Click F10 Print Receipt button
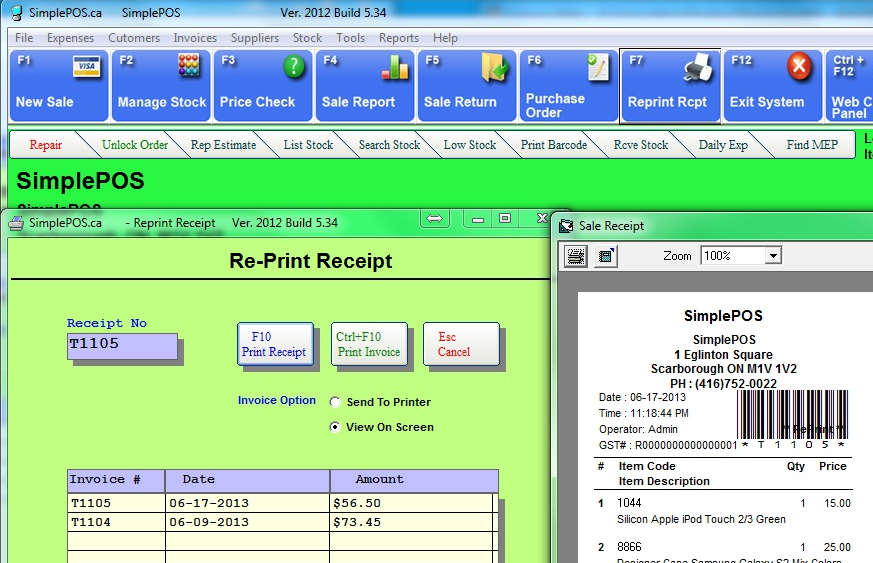This screenshot has width=873, height=563. tap(275, 344)
